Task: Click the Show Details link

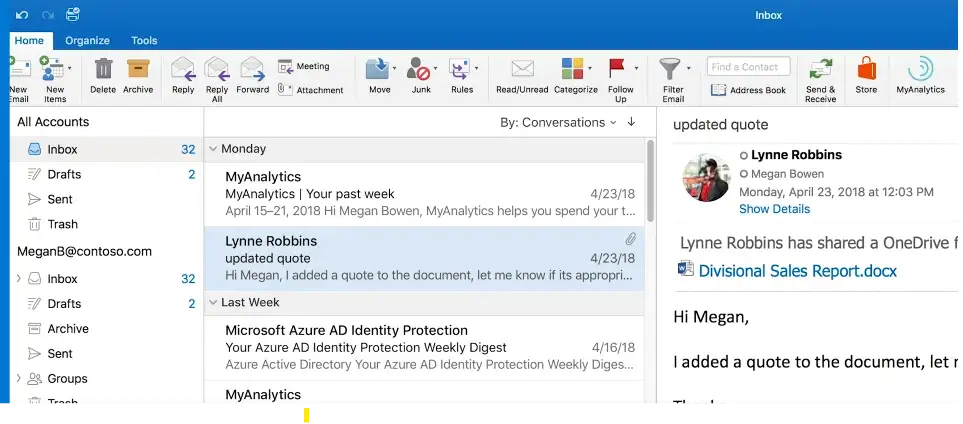Action: pos(774,209)
